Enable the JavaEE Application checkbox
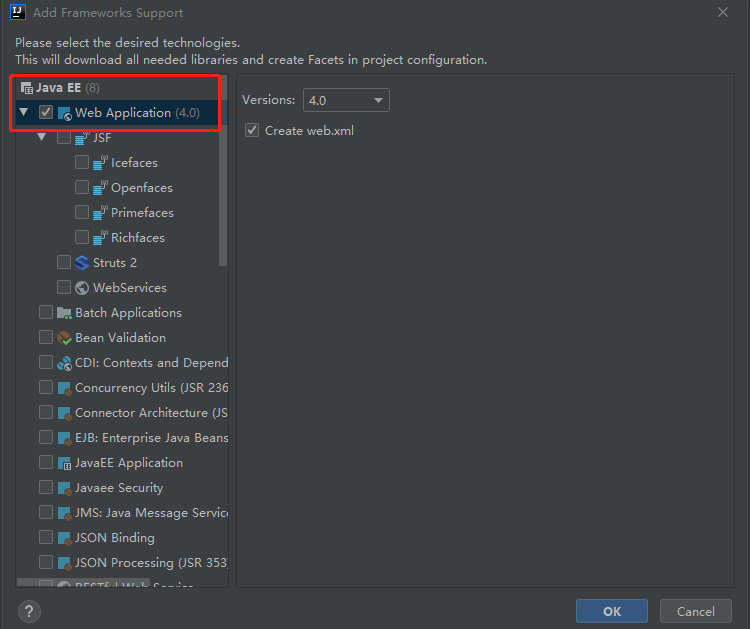The width and height of the screenshot is (750, 629). (46, 462)
